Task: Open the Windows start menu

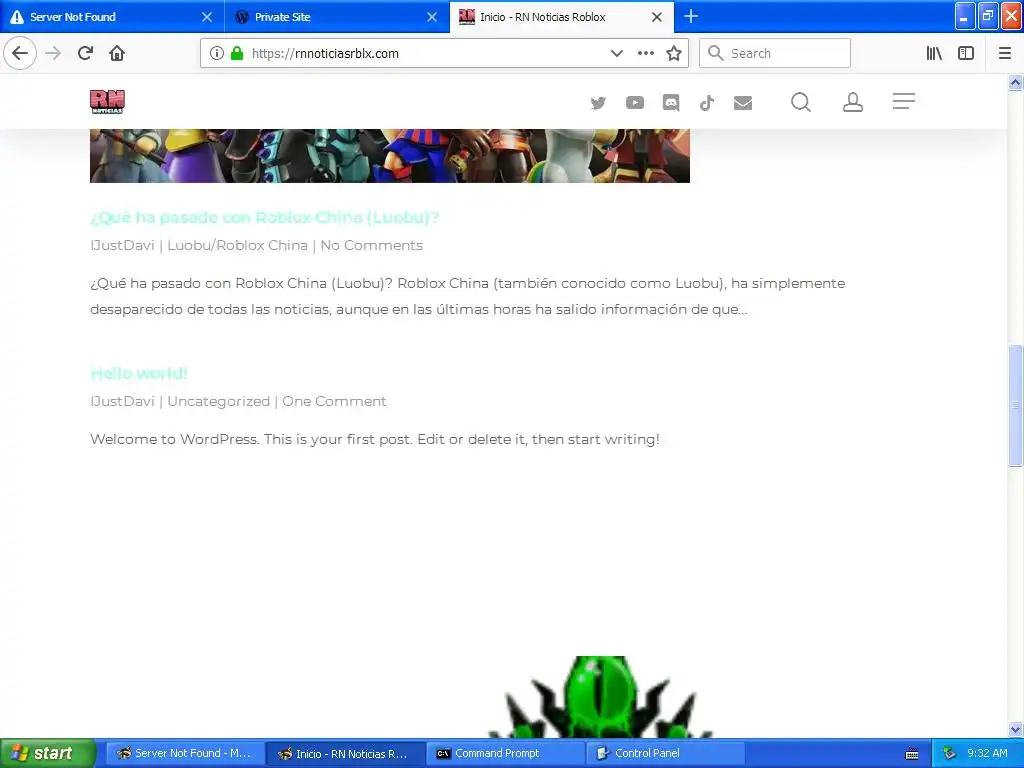Action: pos(46,753)
